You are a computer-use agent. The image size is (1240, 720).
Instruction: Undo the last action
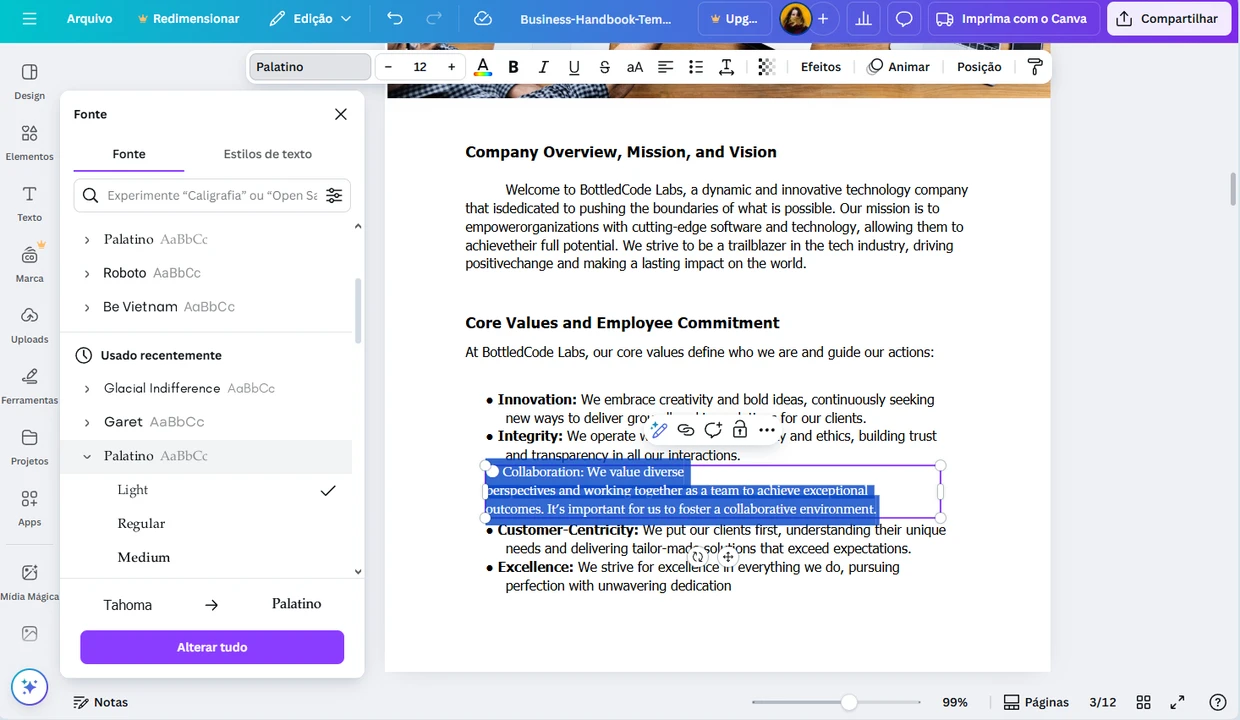[x=395, y=19]
